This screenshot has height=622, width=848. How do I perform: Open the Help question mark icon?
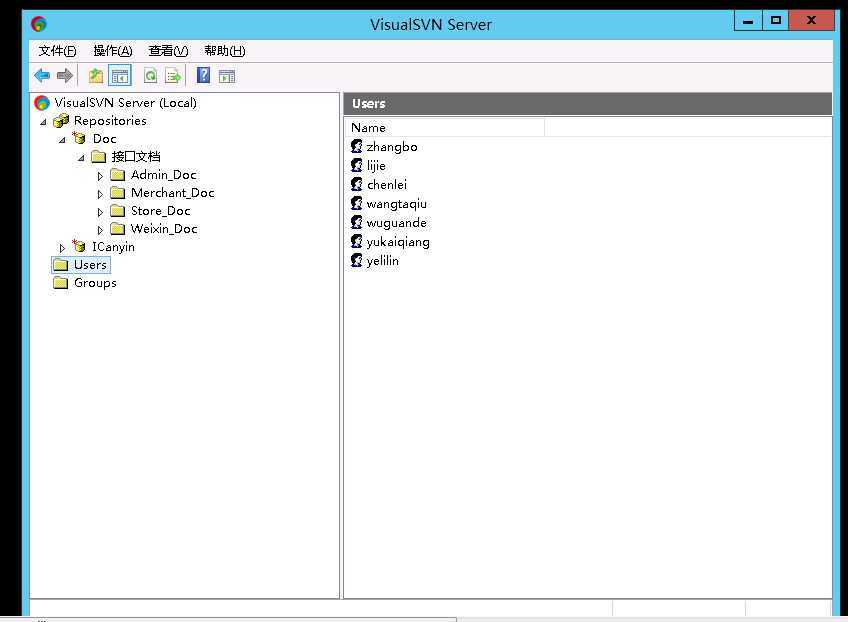click(203, 75)
